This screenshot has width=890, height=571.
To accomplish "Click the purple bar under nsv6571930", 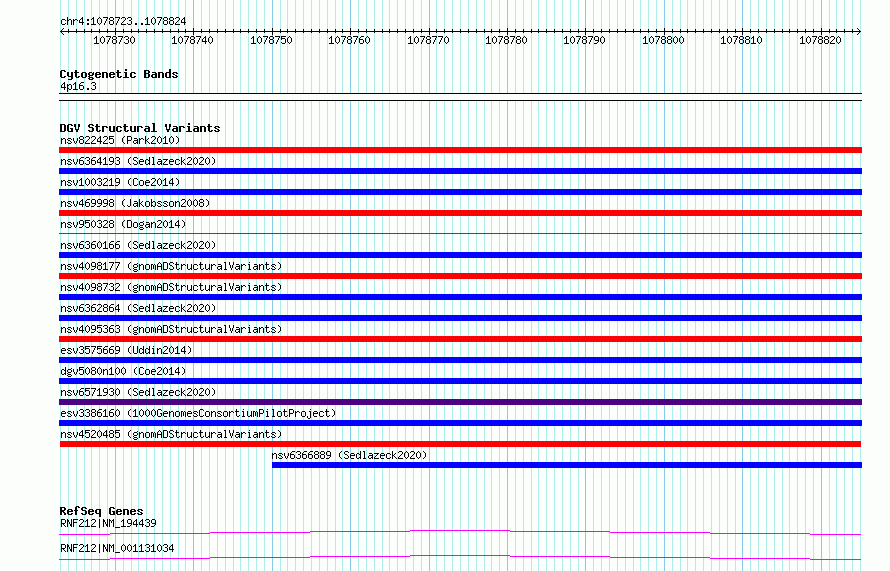I will [x=460, y=402].
